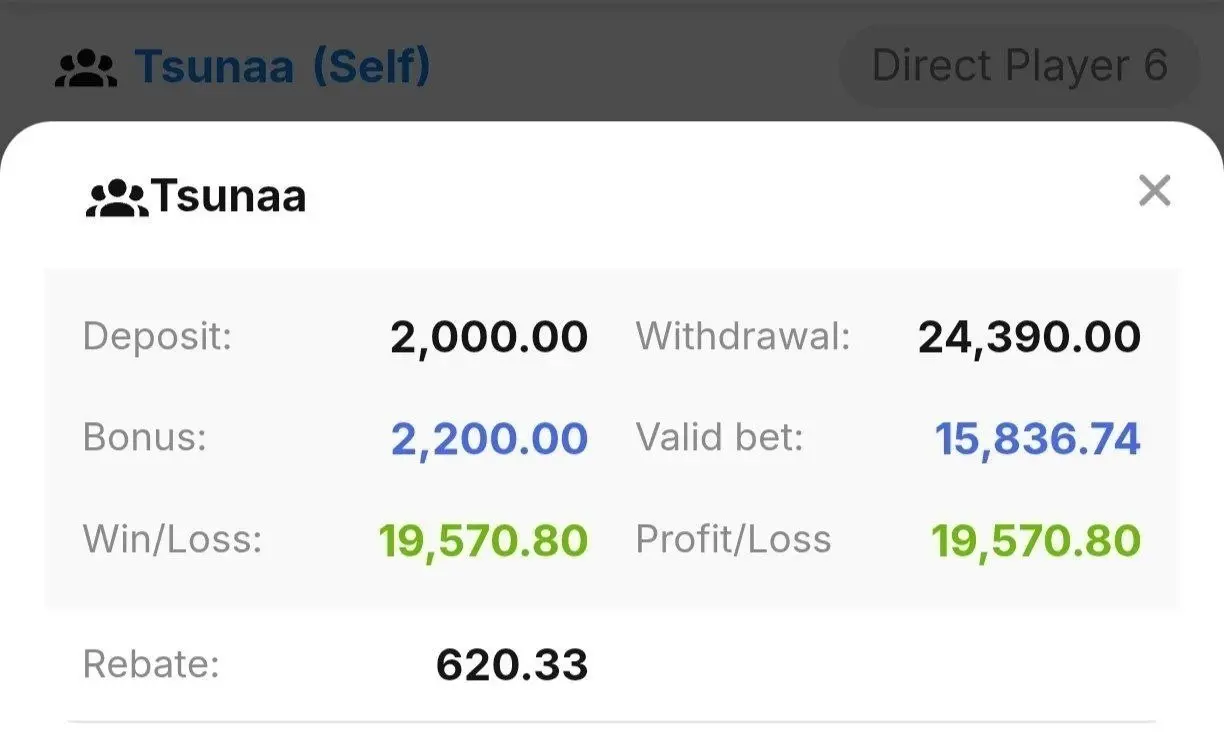Viewport: 1224px width, 734px height.
Task: Select the 2,000.00 deposit amount
Action: [x=489, y=338]
